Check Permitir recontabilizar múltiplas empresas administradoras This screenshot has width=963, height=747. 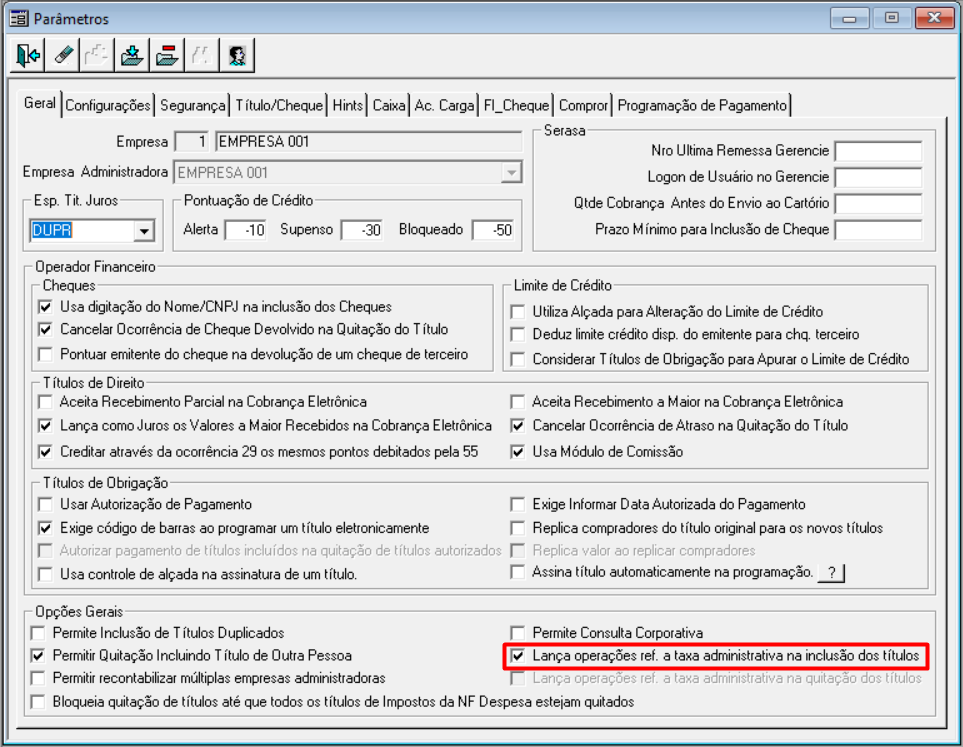(x=38, y=679)
